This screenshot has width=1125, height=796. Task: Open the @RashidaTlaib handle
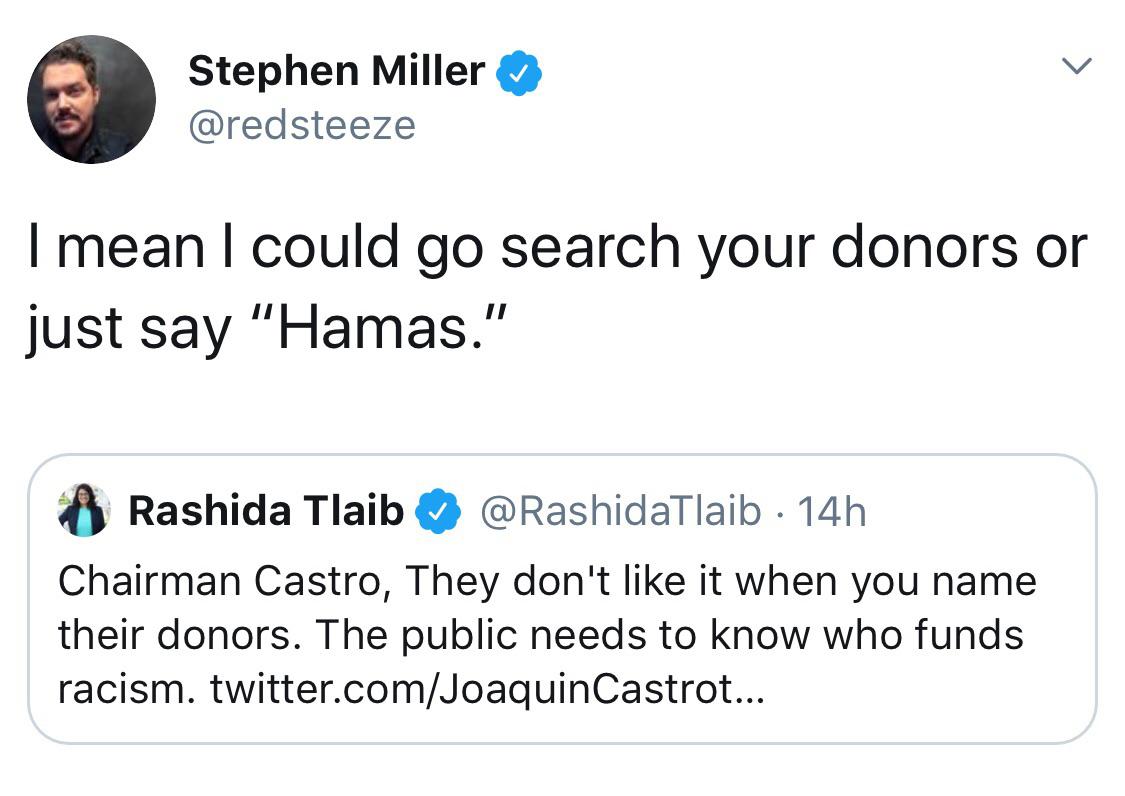tap(620, 511)
